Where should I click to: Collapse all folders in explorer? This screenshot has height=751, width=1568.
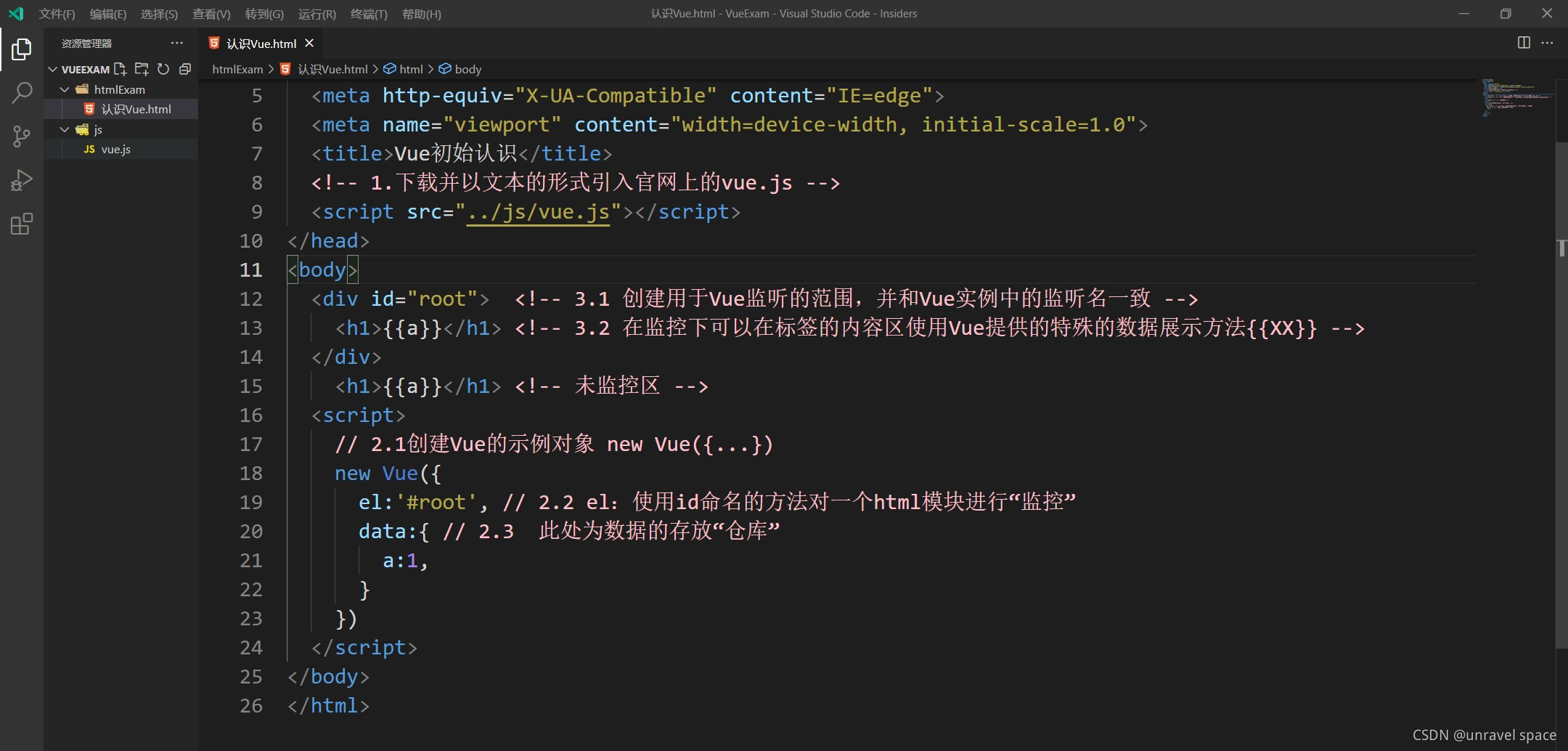(185, 69)
